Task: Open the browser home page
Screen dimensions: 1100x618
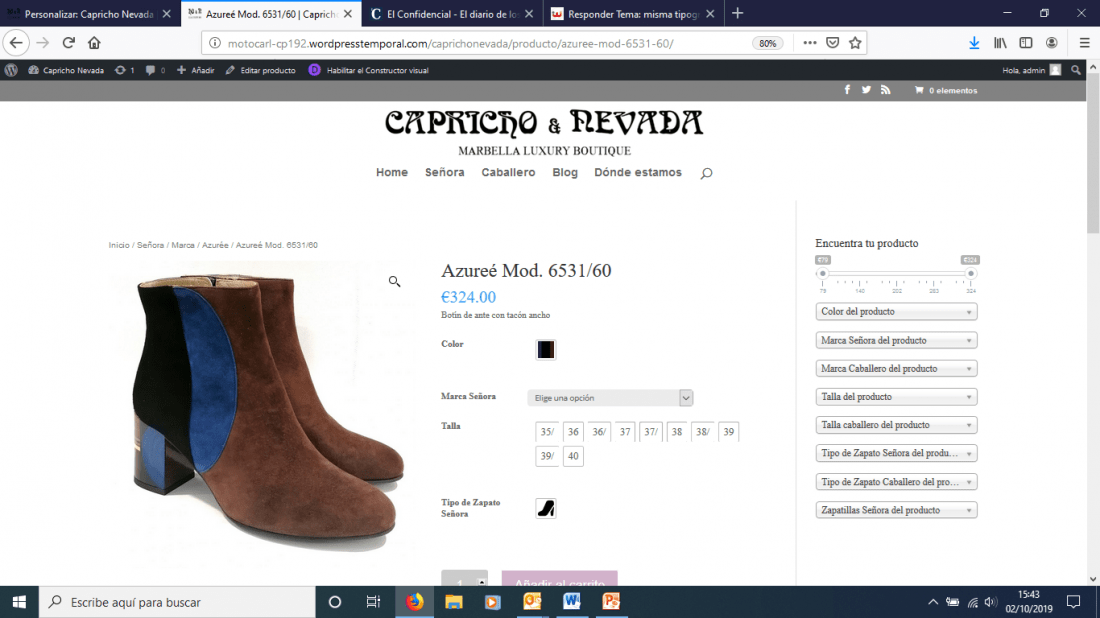Action: (x=94, y=43)
